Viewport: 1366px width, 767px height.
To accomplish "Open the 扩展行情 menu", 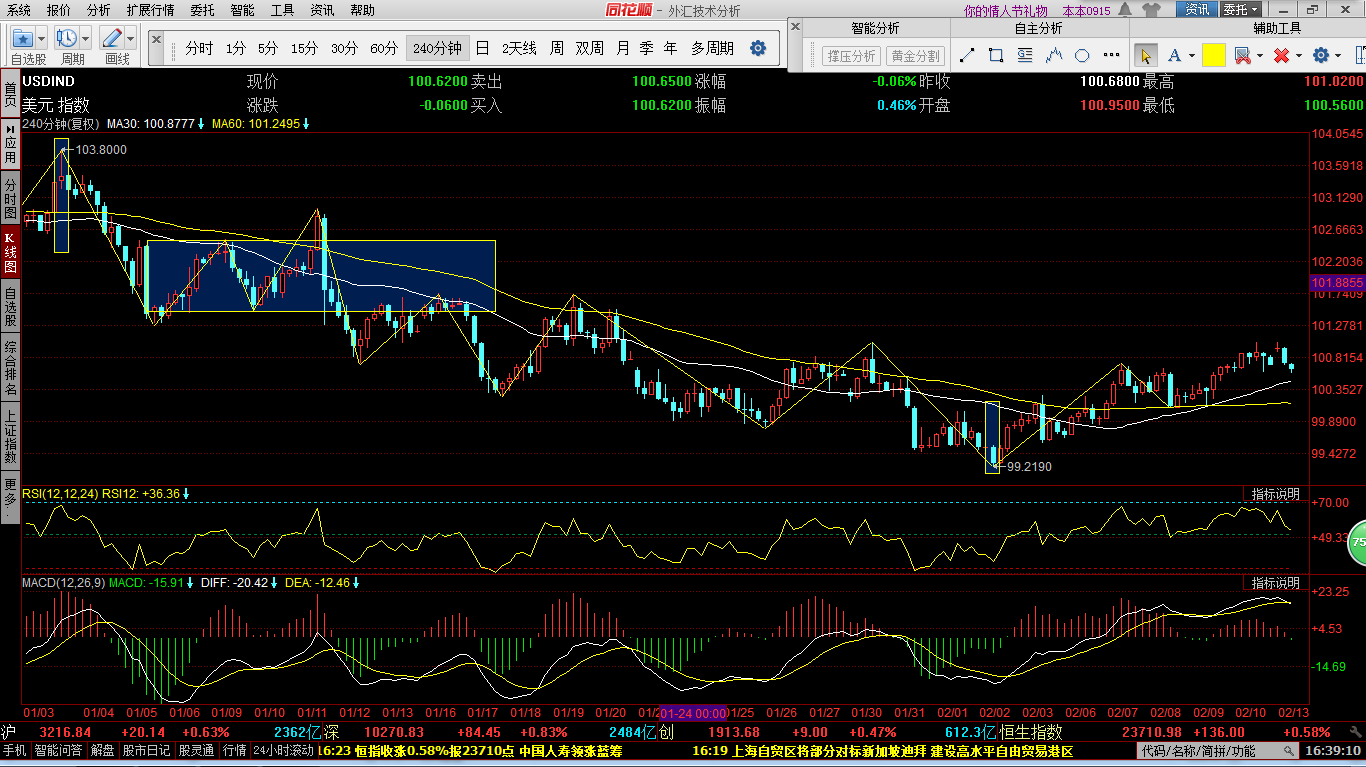I will click(150, 10).
